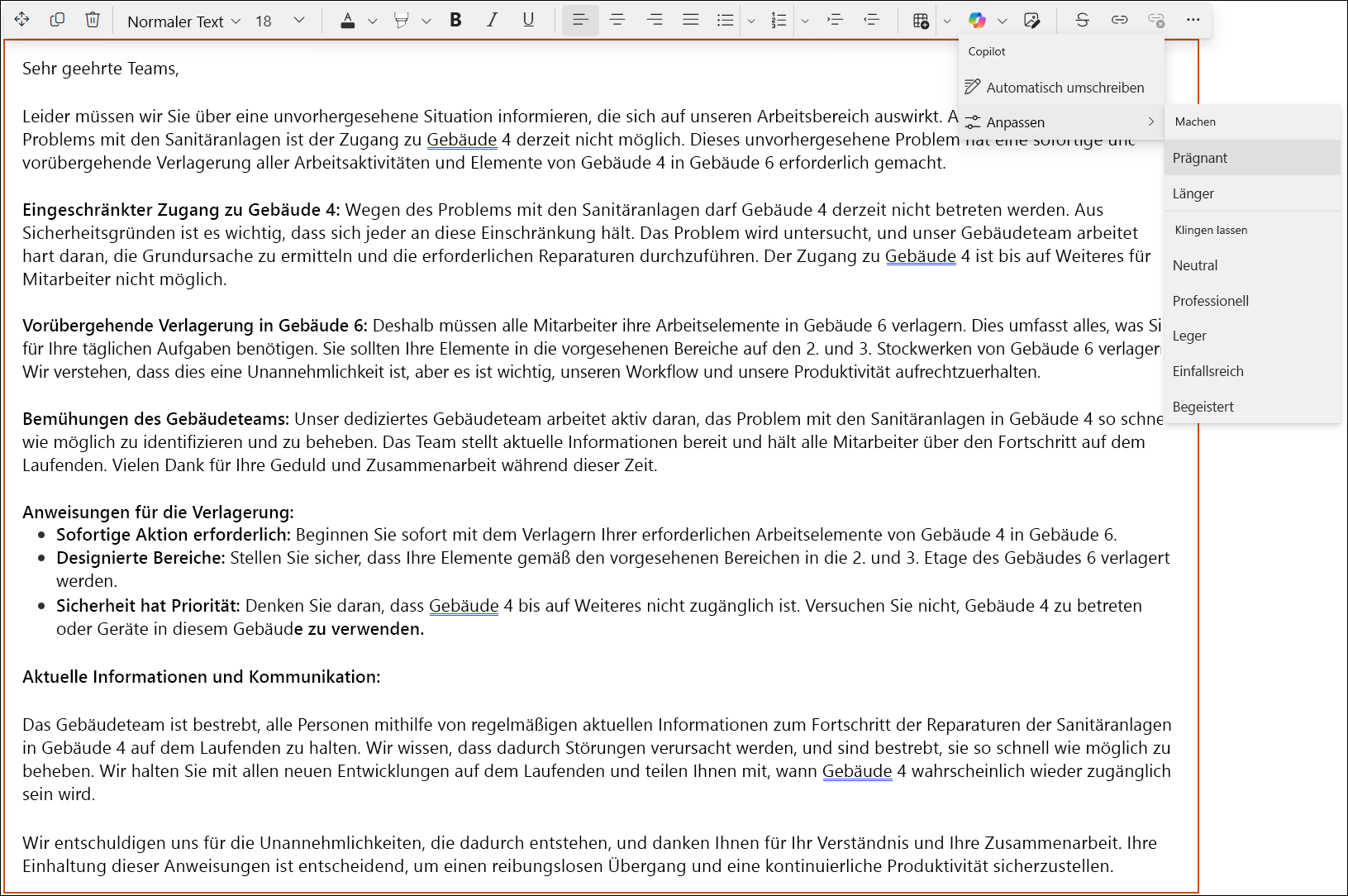1348x896 pixels.
Task: Click underlined 'Gebäude' in Das Gebäudeteam paragraph
Action: pyautogui.click(x=857, y=771)
